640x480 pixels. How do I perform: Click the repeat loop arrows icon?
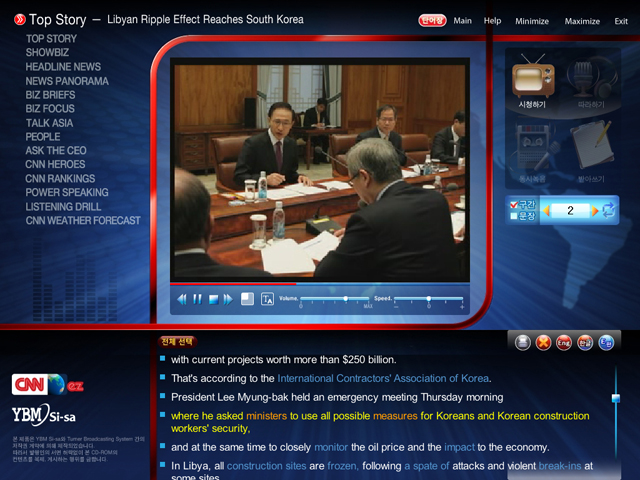pyautogui.click(x=609, y=210)
